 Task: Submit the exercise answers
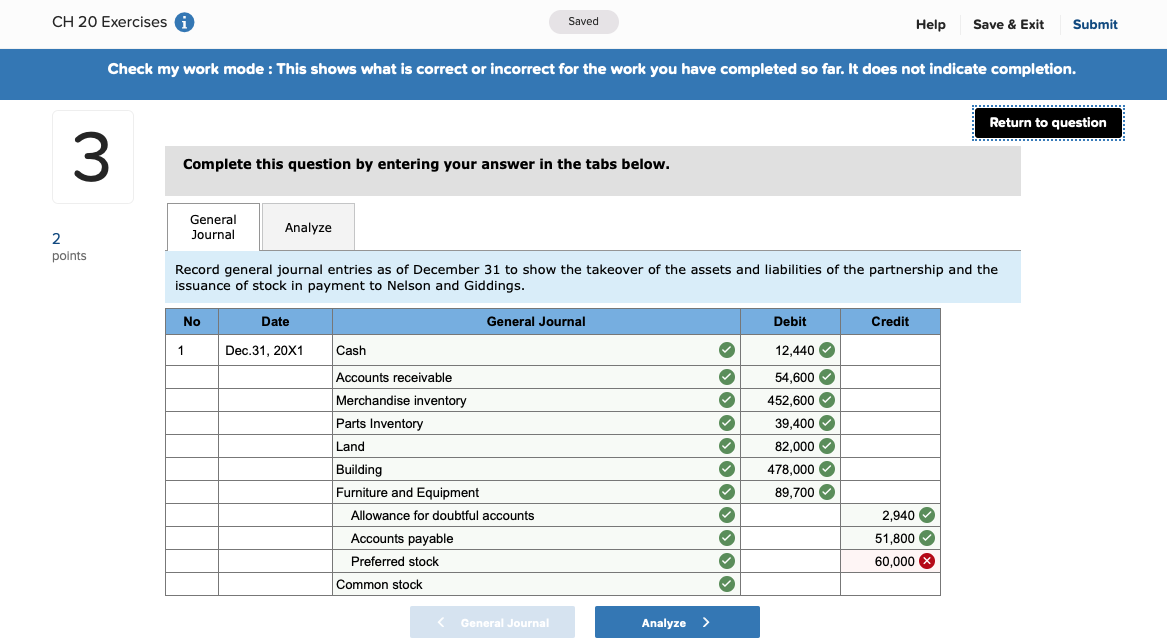pyautogui.click(x=1094, y=24)
